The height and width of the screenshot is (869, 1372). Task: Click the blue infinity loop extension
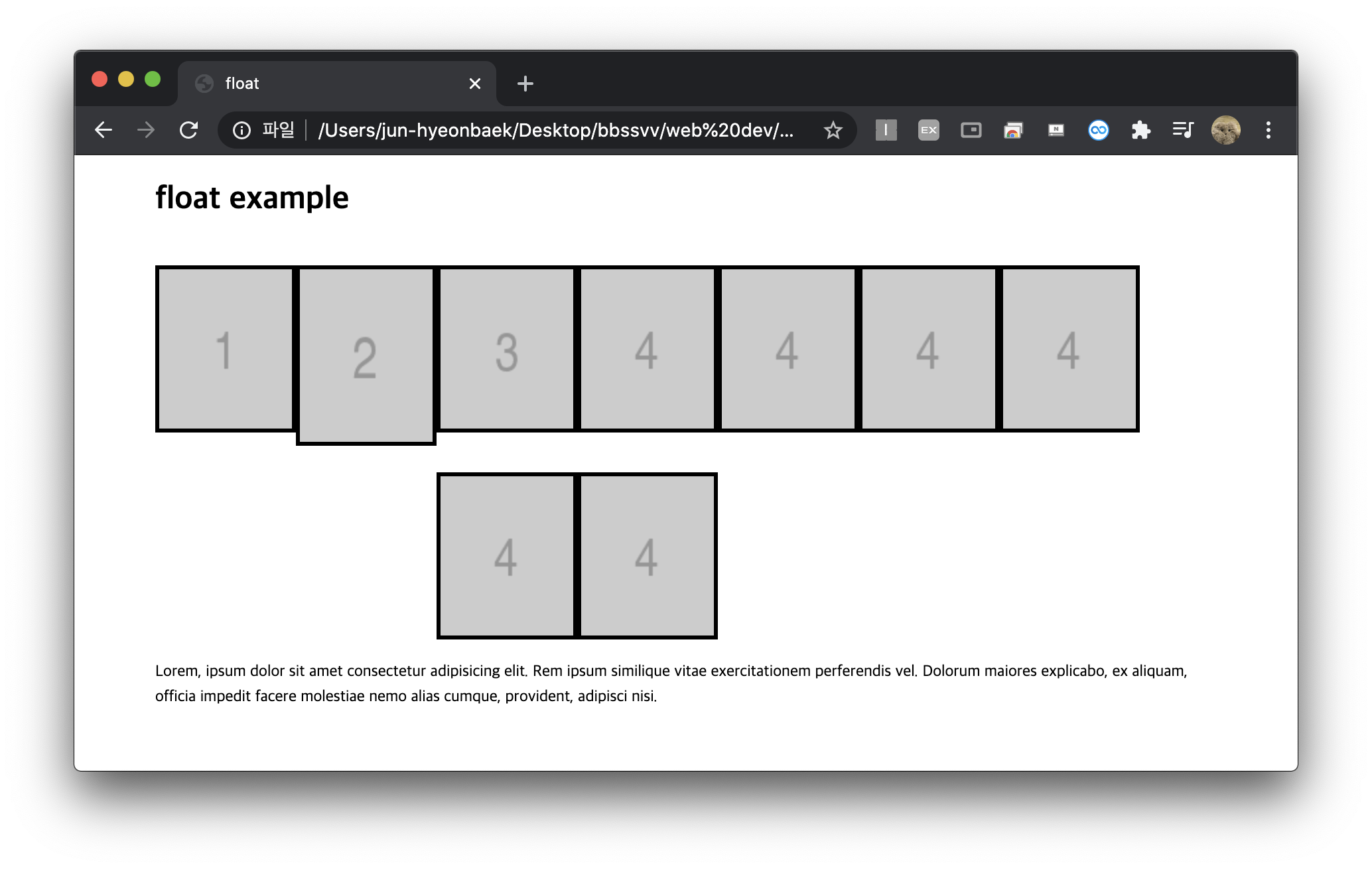click(1098, 130)
